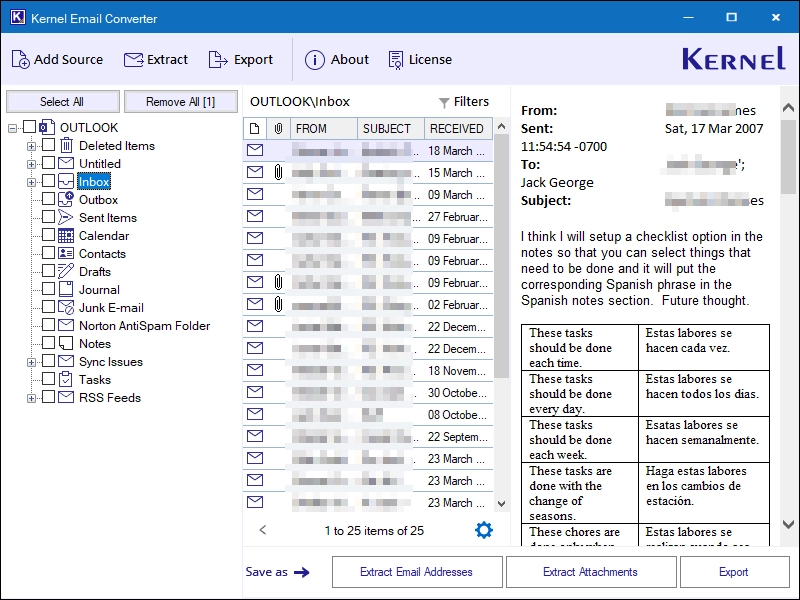Click email list scroll down arrow
800x600 pixels.
pos(502,504)
